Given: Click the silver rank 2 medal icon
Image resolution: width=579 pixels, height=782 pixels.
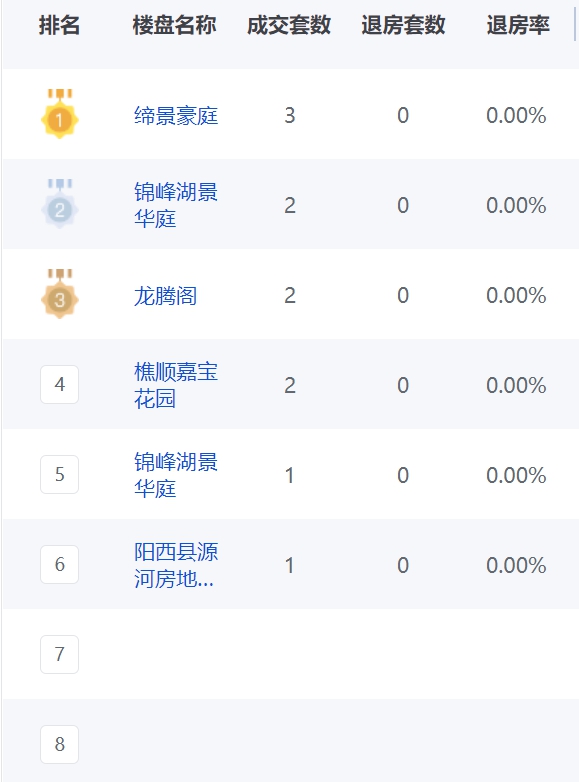Looking at the screenshot, I should click(60, 203).
